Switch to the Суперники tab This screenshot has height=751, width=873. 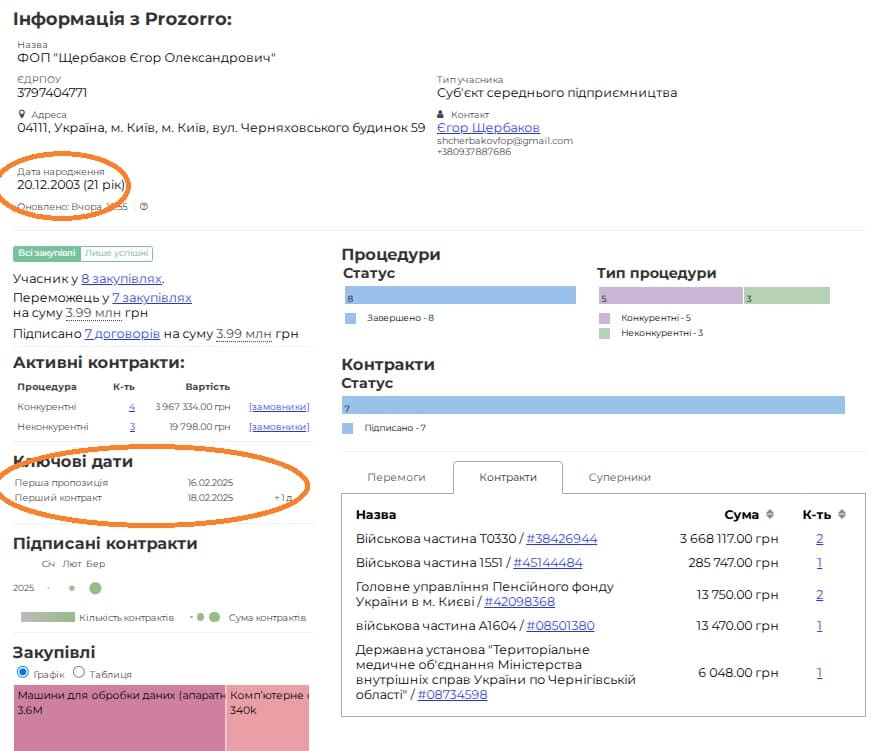[x=619, y=477]
